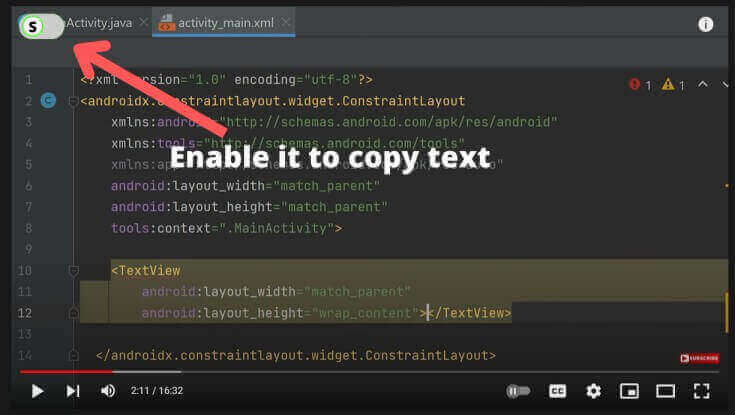Viewport: 735px width, 415px height.
Task: Click the <TextView tag text
Action: click(x=146, y=271)
